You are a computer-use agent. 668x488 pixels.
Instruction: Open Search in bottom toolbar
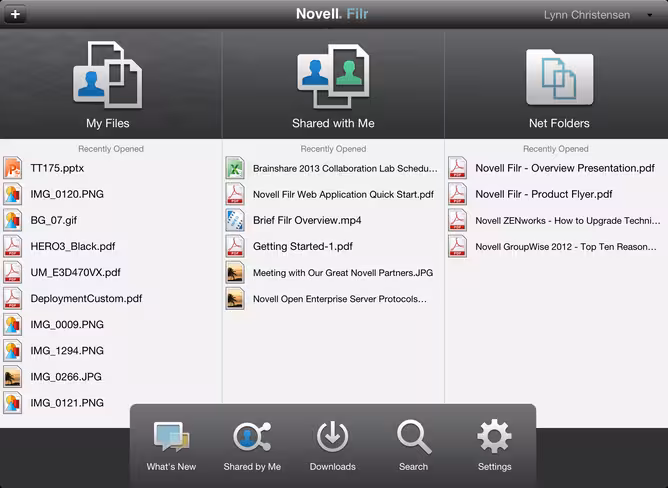coord(414,446)
